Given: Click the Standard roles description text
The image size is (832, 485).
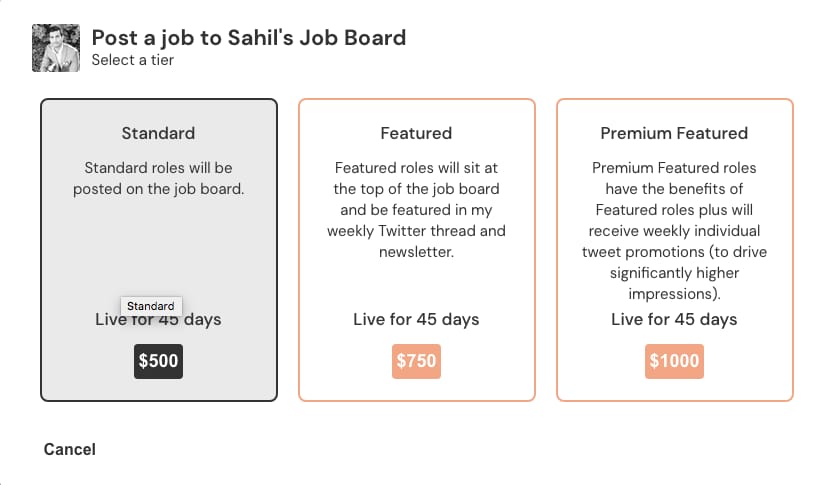Looking at the screenshot, I should (x=158, y=178).
